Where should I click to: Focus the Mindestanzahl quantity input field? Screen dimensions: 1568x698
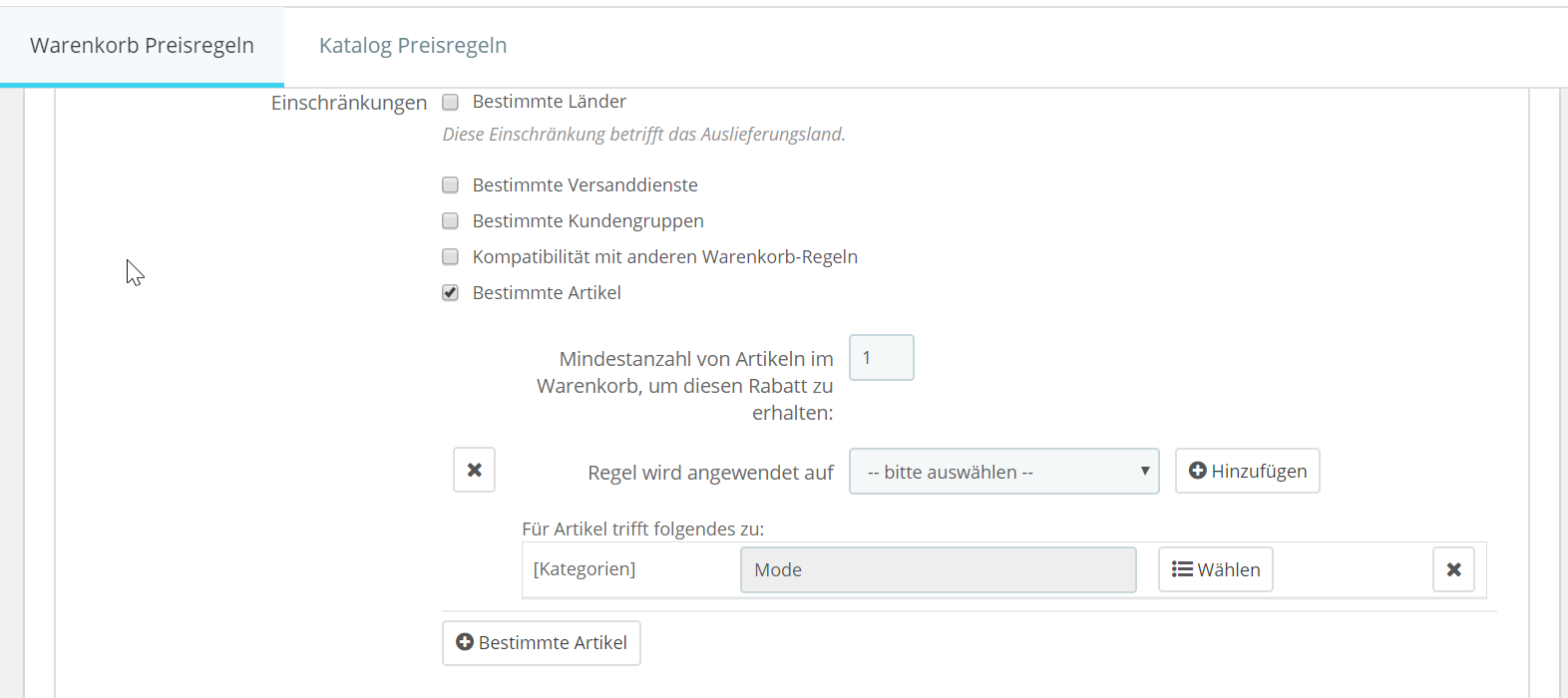(881, 358)
